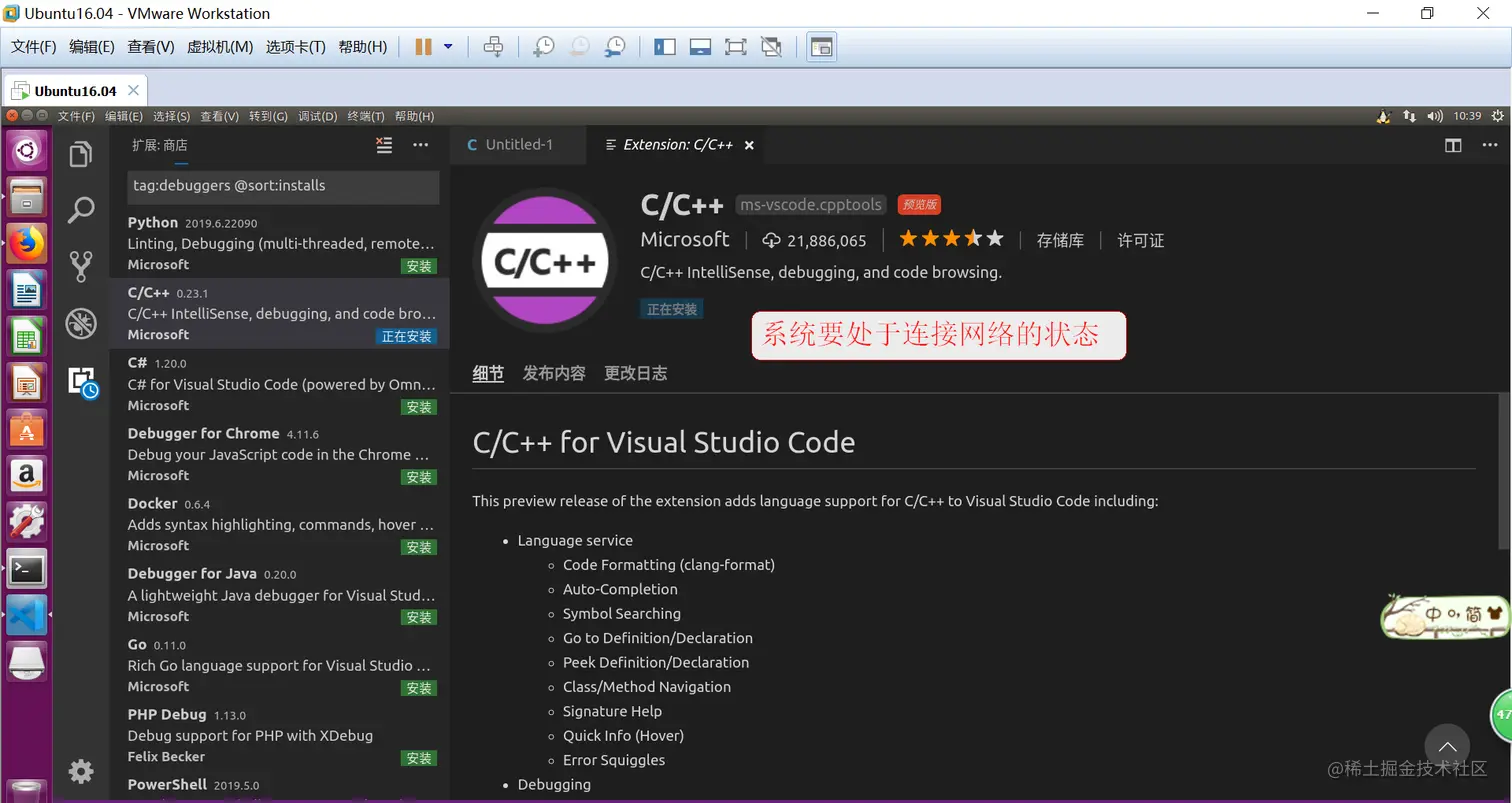Open the VS Code 转到(G) menu
Screen dimensions: 1512x803
(x=268, y=116)
